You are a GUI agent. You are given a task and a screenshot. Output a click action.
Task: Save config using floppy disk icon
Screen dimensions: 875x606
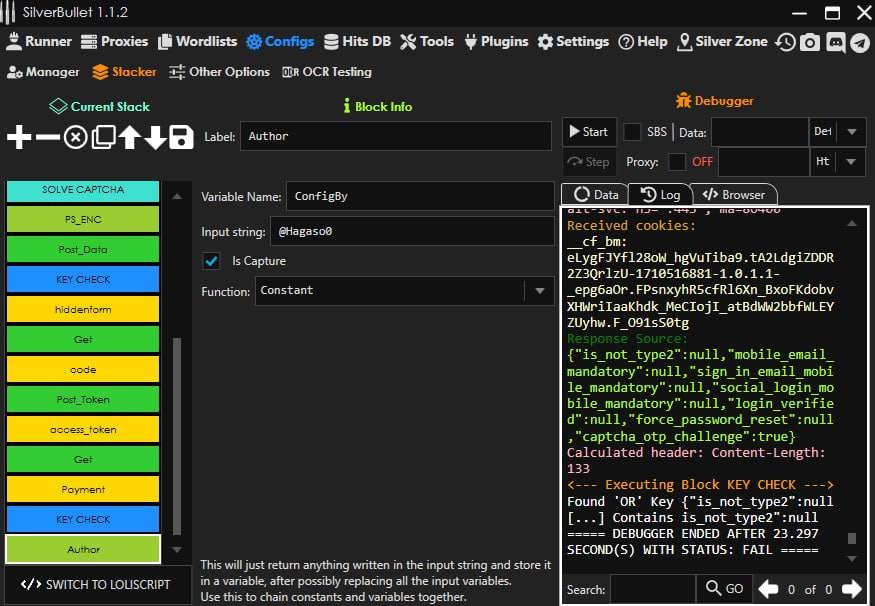coord(181,138)
